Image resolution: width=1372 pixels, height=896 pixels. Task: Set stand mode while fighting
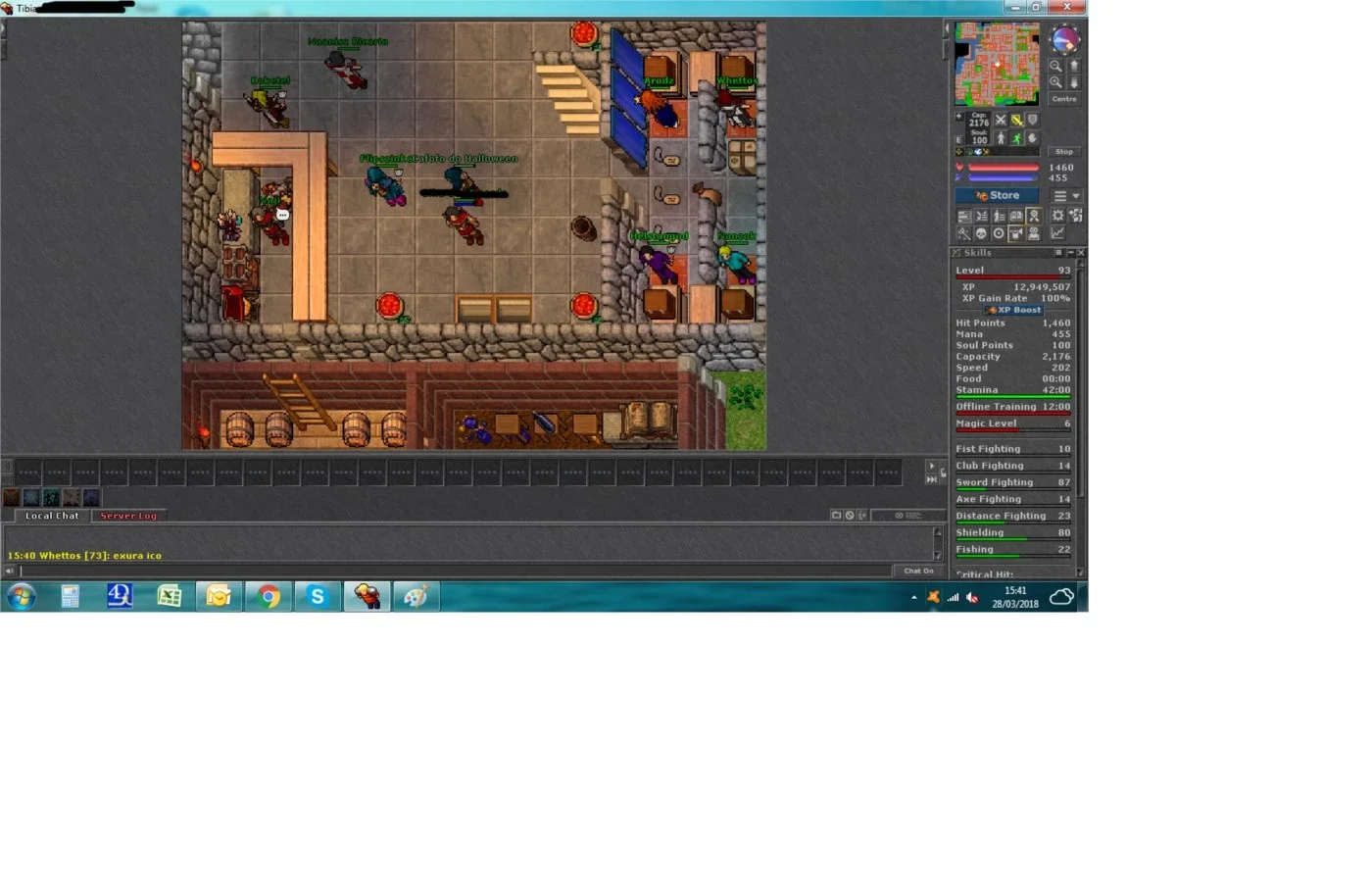pos(1001,138)
